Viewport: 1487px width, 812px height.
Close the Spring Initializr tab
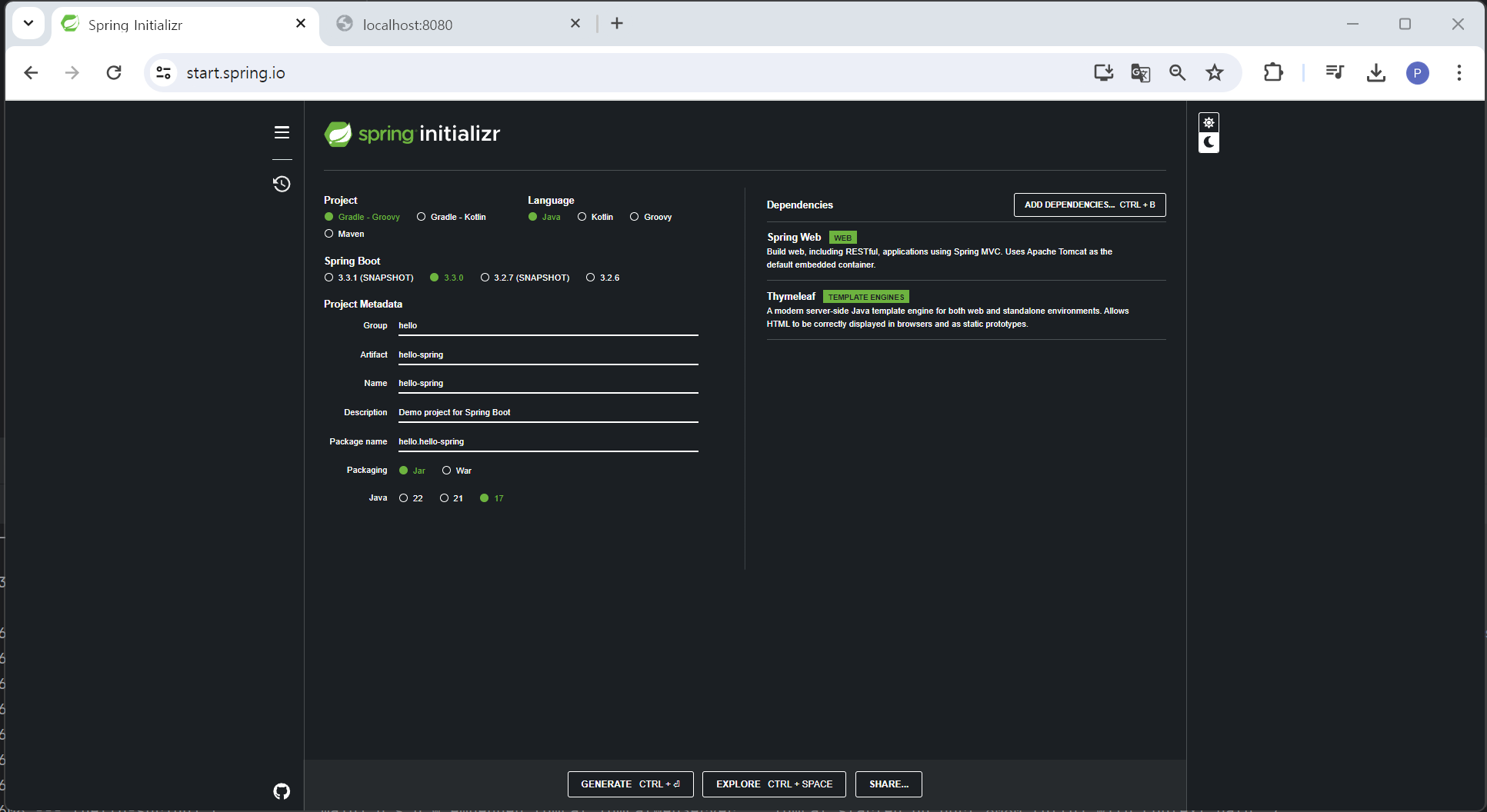[301, 24]
